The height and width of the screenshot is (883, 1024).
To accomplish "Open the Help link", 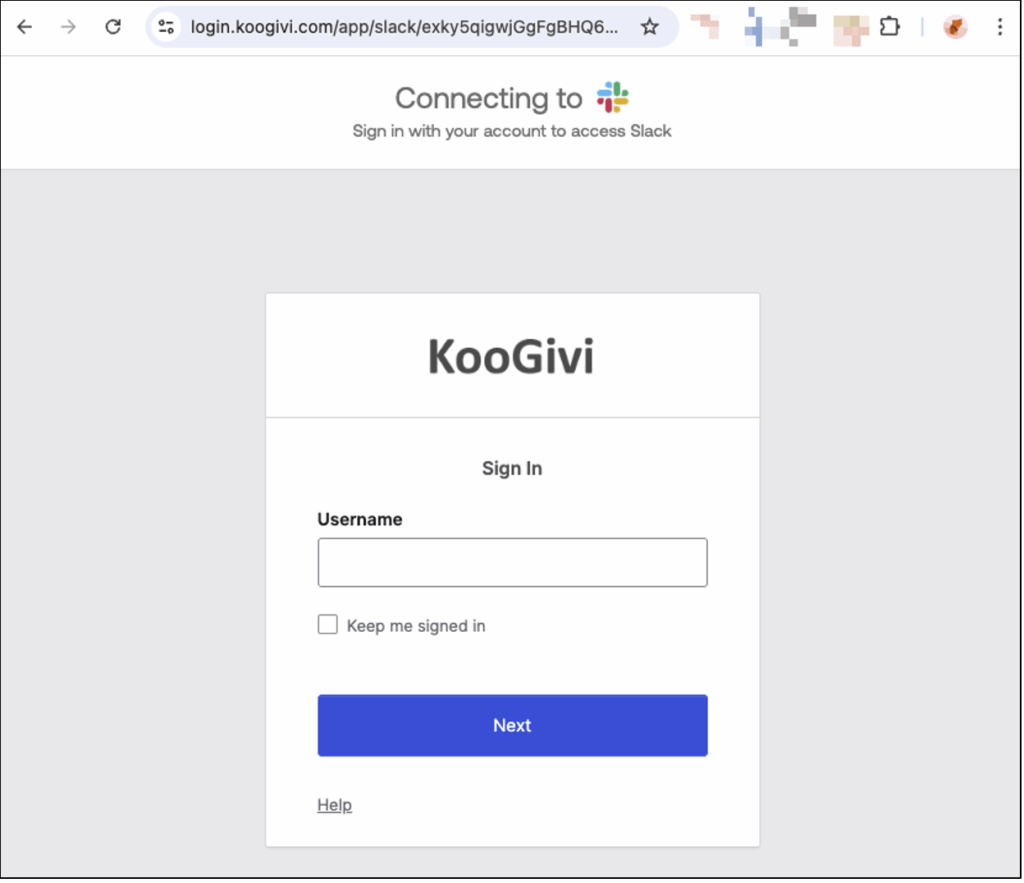I will click(334, 805).
